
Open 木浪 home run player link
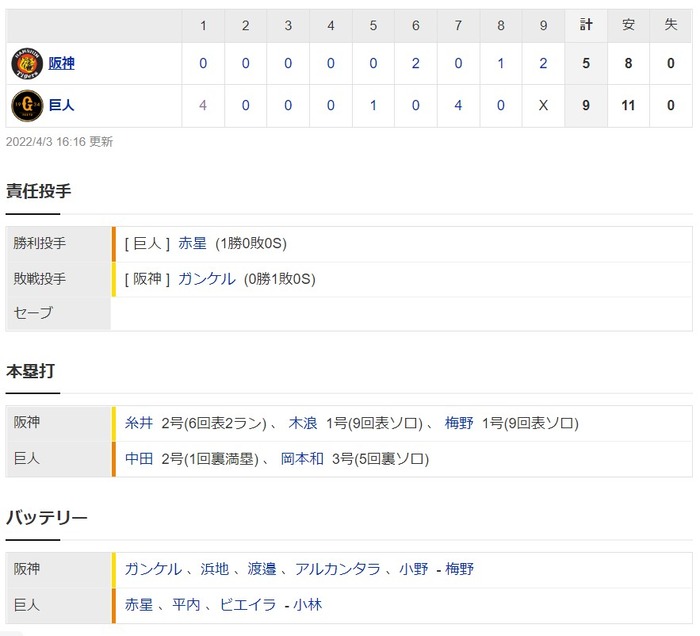(x=303, y=423)
